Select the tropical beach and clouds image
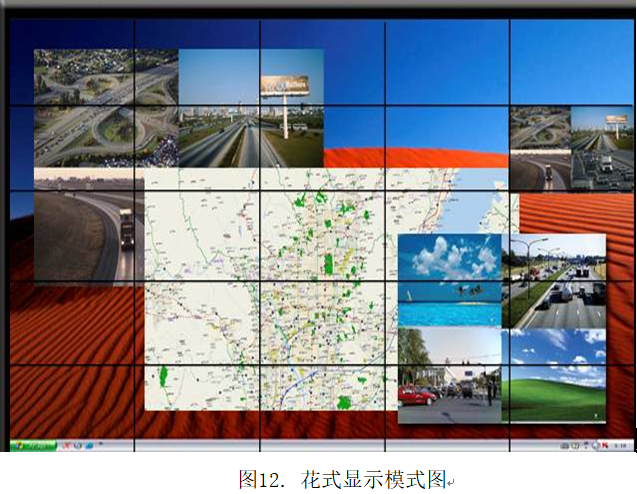This screenshot has width=637, height=494. (449, 280)
